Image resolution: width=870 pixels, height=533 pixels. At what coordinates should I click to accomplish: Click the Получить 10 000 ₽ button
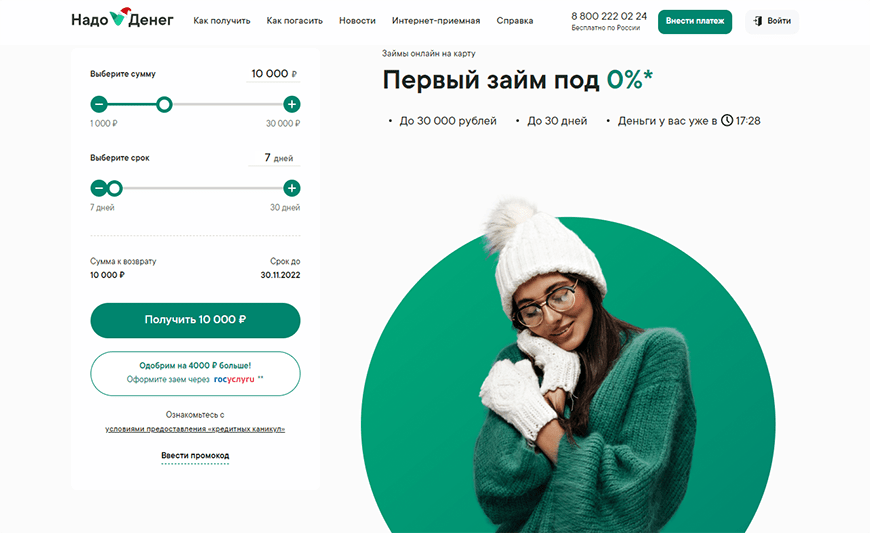coord(195,320)
